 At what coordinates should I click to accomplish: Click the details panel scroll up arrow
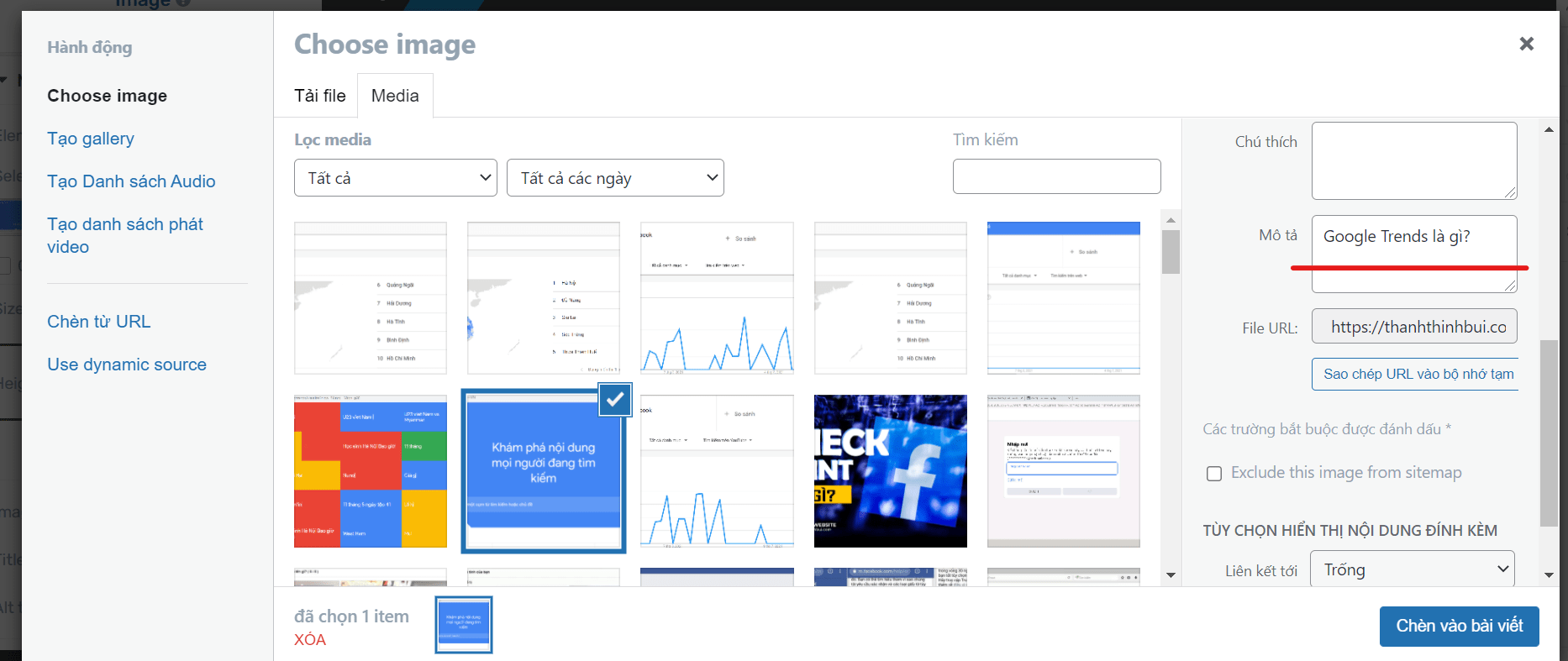click(1549, 129)
